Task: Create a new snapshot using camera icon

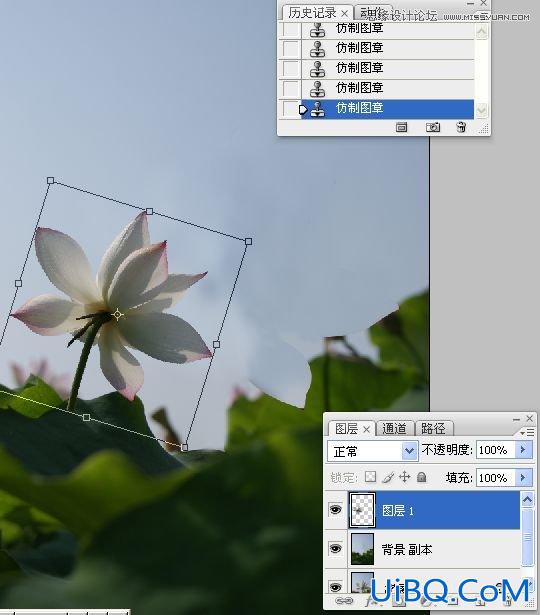Action: 433,127
